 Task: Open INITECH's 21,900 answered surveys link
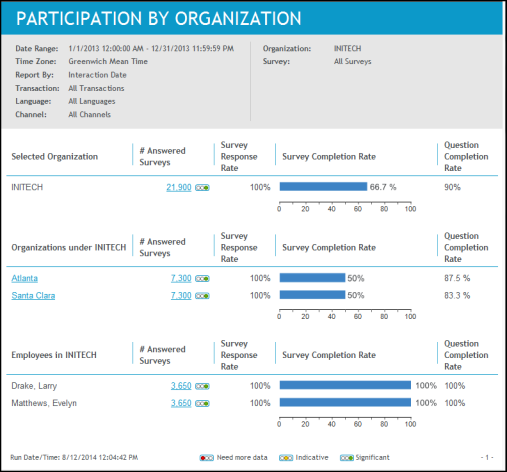click(179, 187)
